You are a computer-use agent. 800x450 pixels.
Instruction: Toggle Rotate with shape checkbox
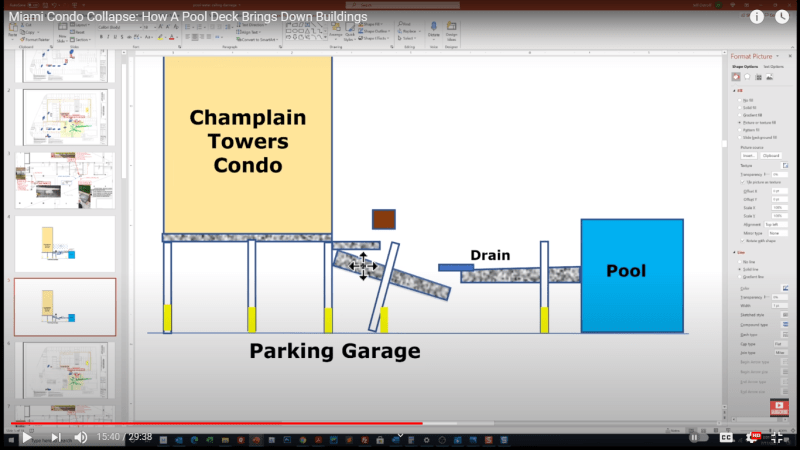click(x=743, y=241)
